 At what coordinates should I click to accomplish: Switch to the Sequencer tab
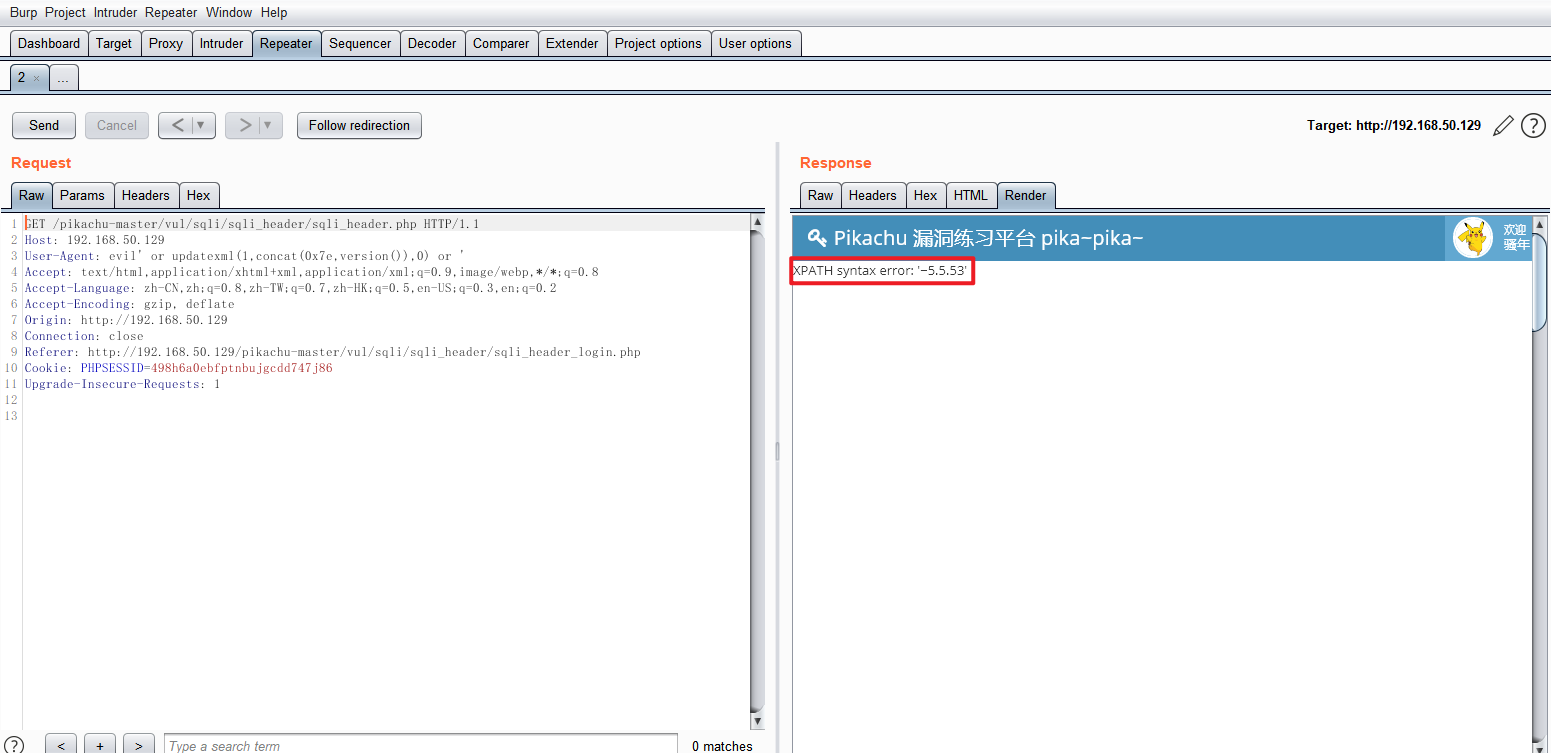click(360, 44)
